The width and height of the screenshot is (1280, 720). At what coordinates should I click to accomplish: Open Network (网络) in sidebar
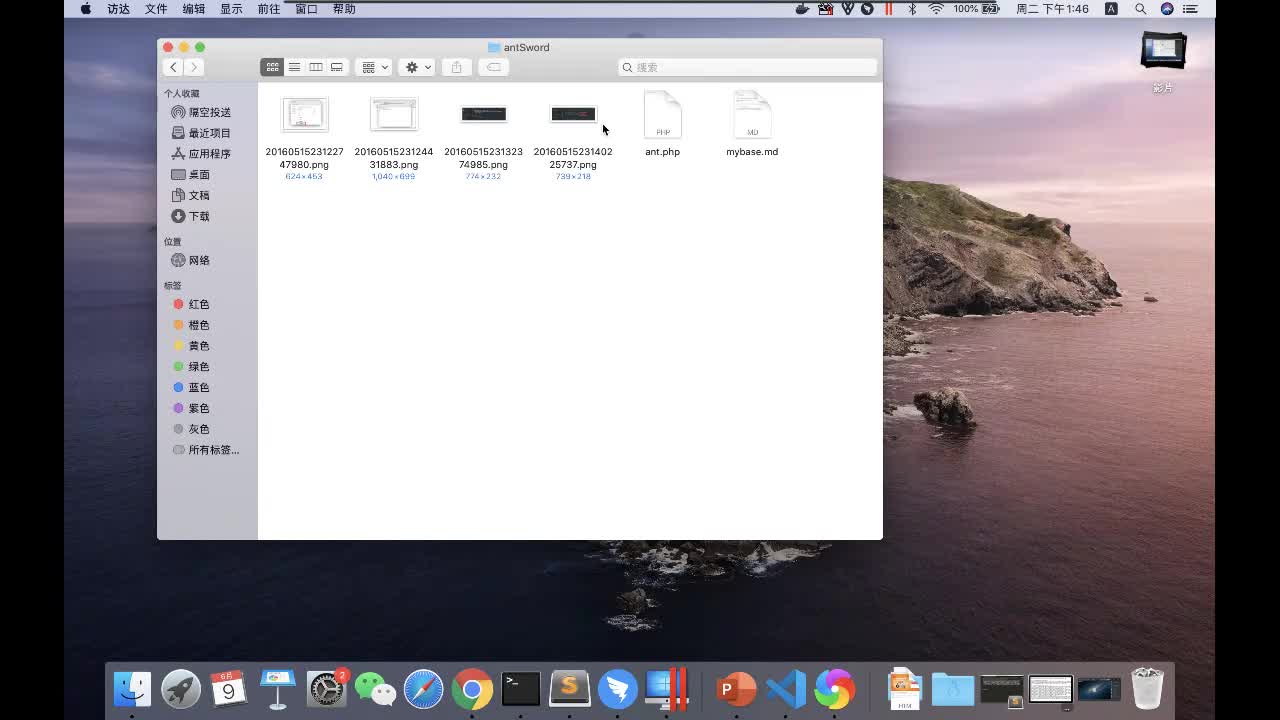[191, 260]
